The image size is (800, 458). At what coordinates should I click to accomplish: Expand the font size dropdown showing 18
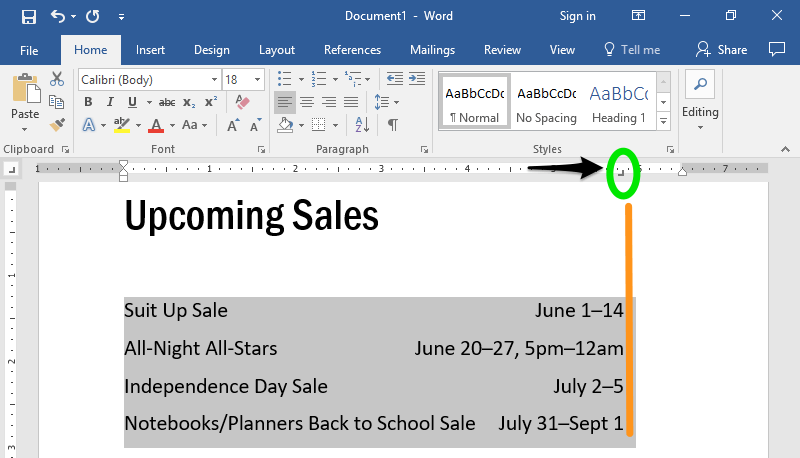(259, 79)
